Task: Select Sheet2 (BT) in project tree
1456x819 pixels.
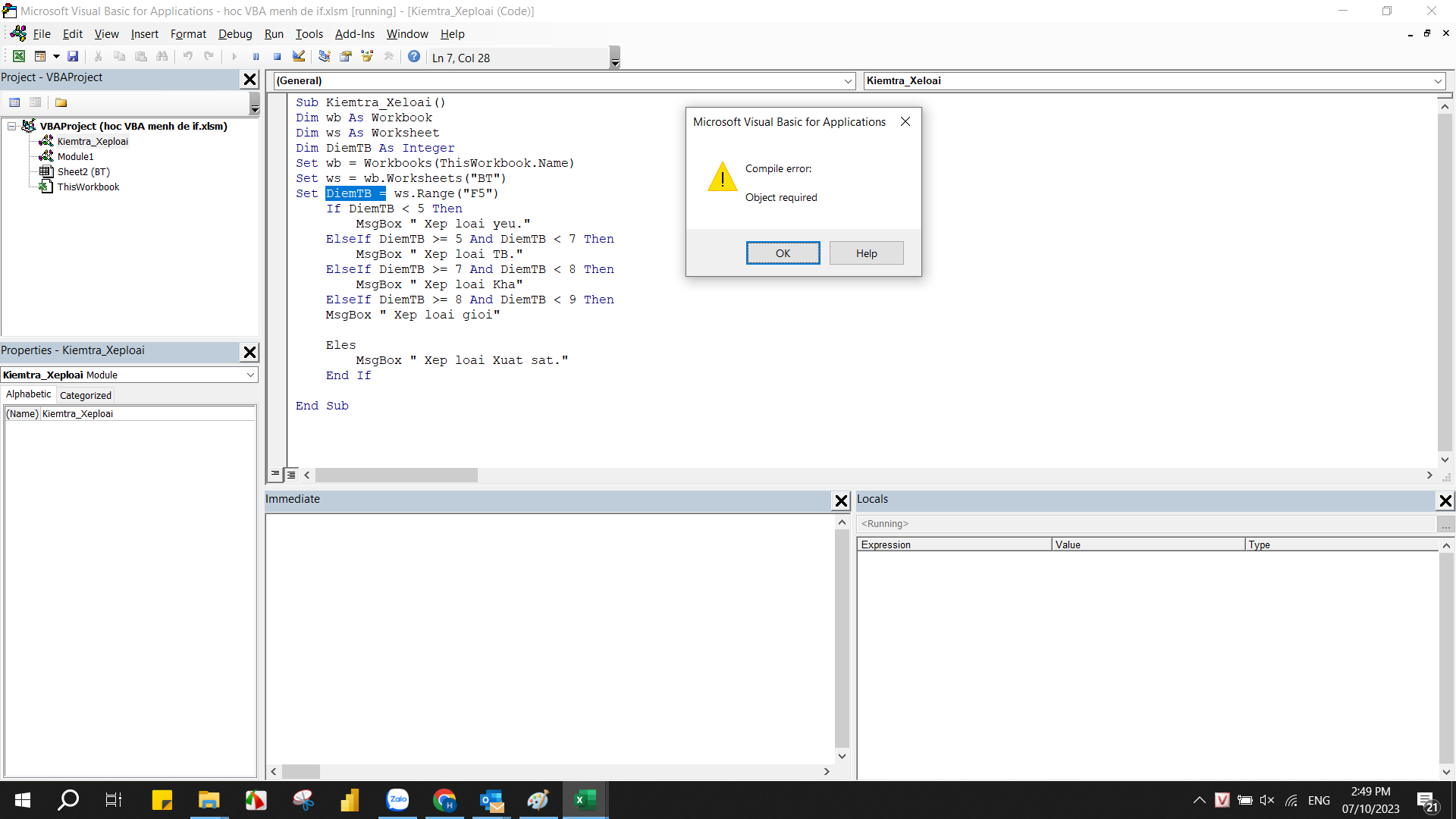Action: (x=83, y=171)
